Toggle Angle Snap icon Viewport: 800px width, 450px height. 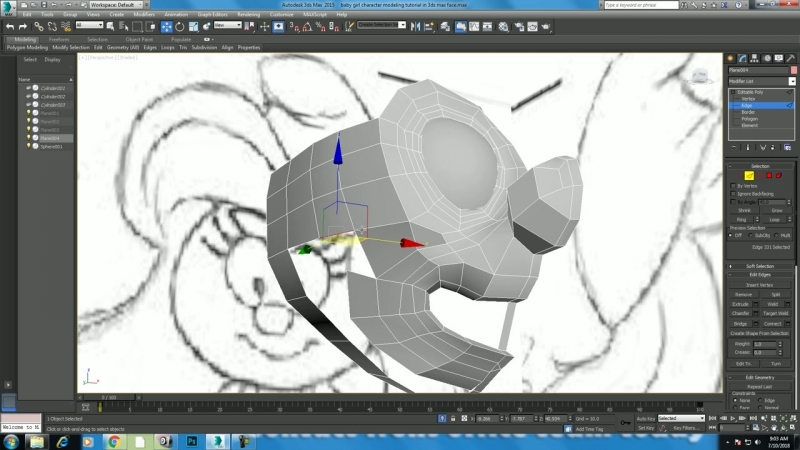pos(307,27)
